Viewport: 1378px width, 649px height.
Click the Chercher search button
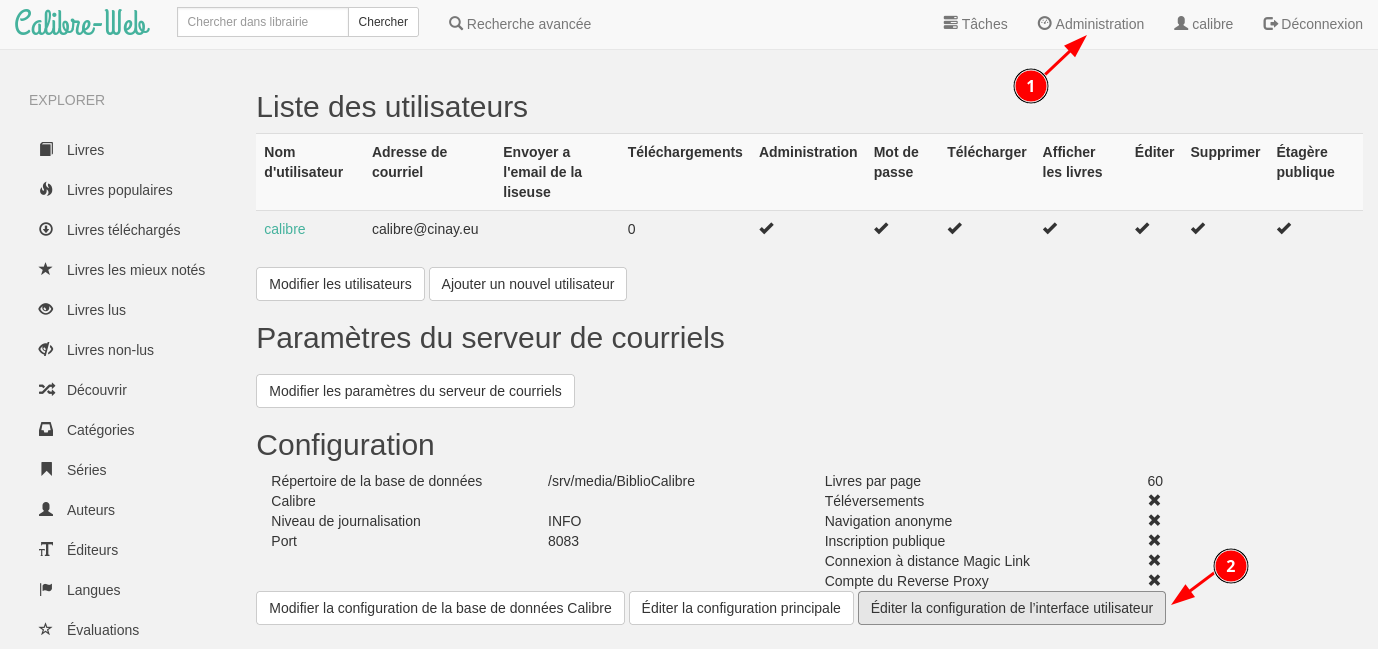(x=383, y=22)
